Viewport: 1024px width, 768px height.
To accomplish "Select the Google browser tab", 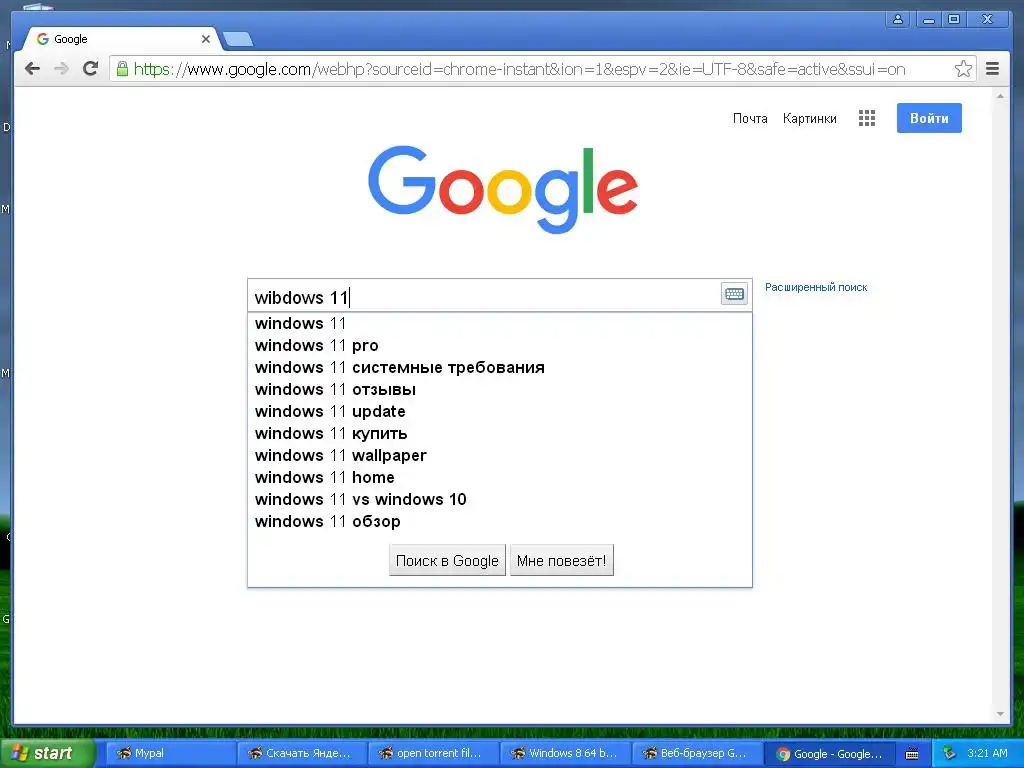I will [x=121, y=39].
